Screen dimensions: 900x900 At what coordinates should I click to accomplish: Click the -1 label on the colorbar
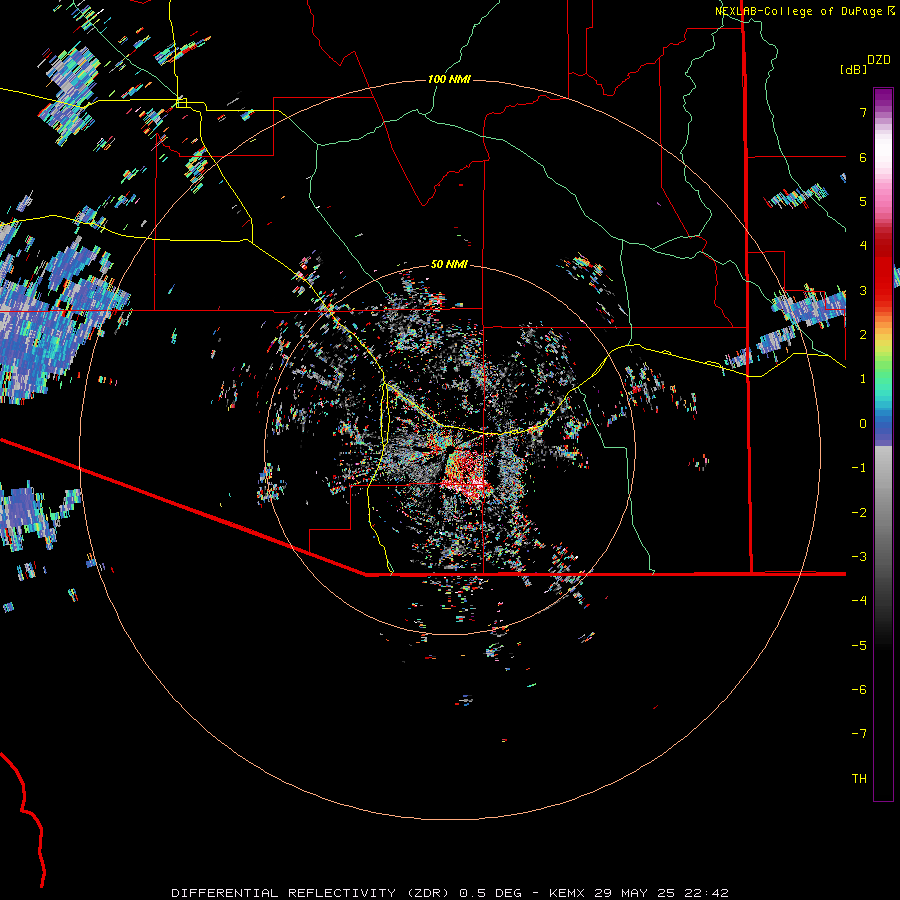click(859, 468)
